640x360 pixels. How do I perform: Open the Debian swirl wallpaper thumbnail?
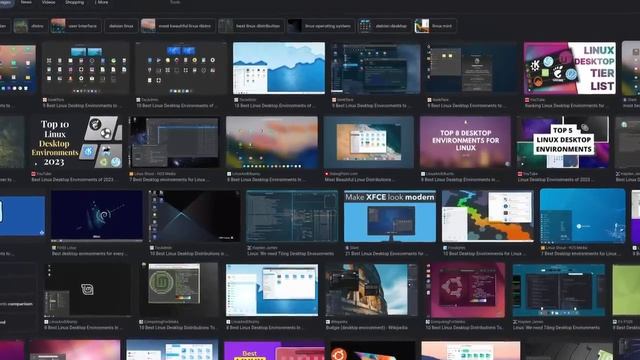coord(97,216)
